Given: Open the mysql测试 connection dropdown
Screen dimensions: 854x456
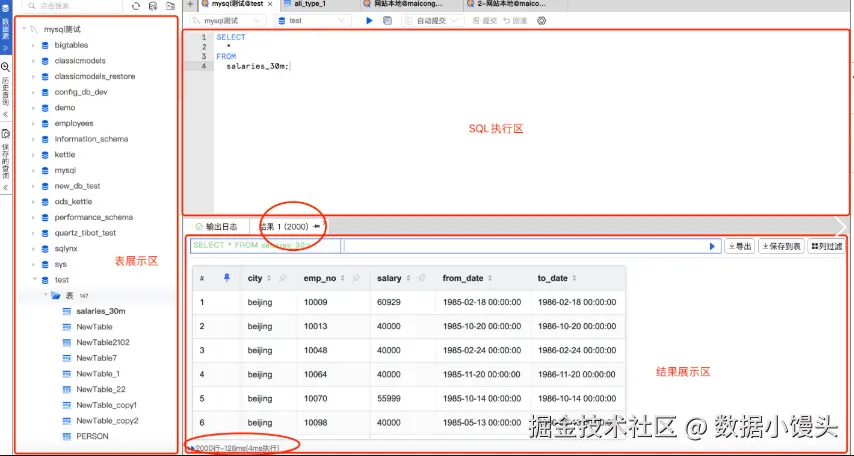Looking at the screenshot, I should click(228, 21).
